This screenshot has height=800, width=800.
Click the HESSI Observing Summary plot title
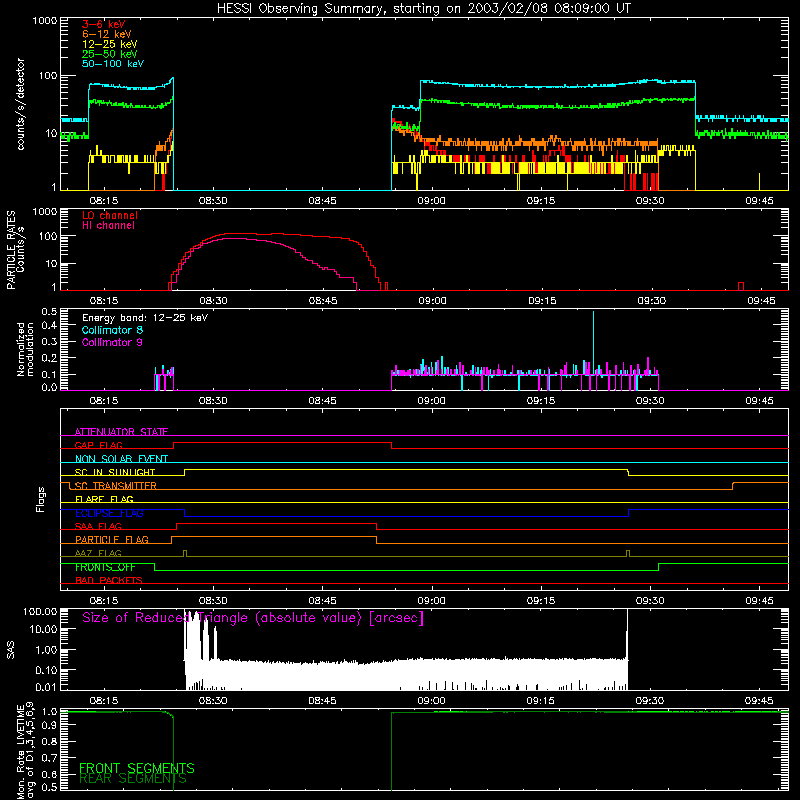pyautogui.click(x=424, y=9)
